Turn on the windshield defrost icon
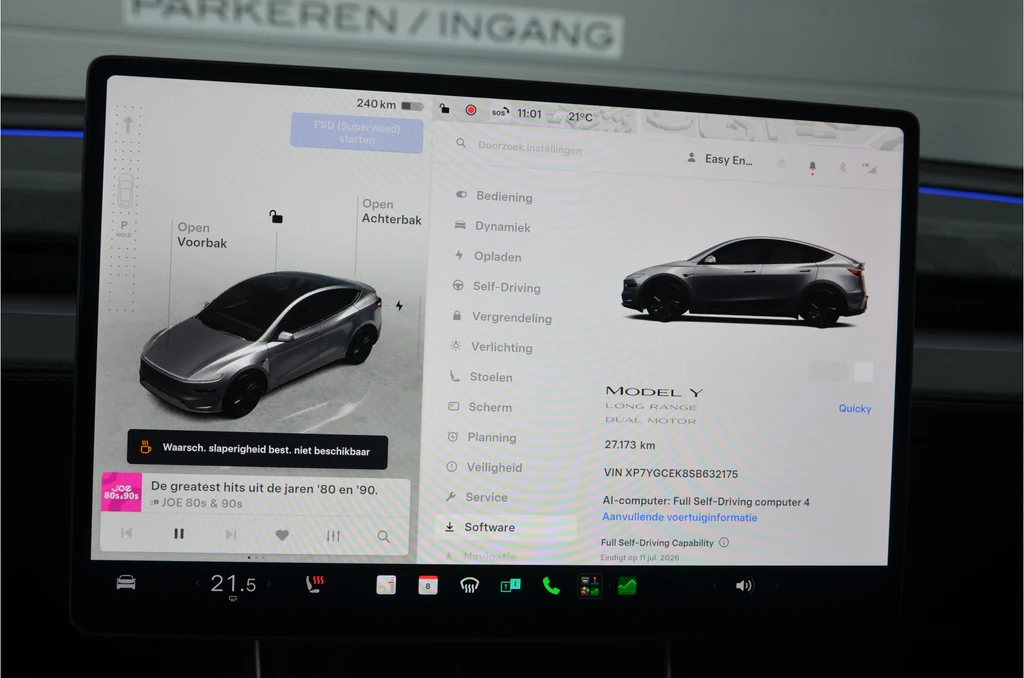The height and width of the screenshot is (678, 1024). point(470,586)
